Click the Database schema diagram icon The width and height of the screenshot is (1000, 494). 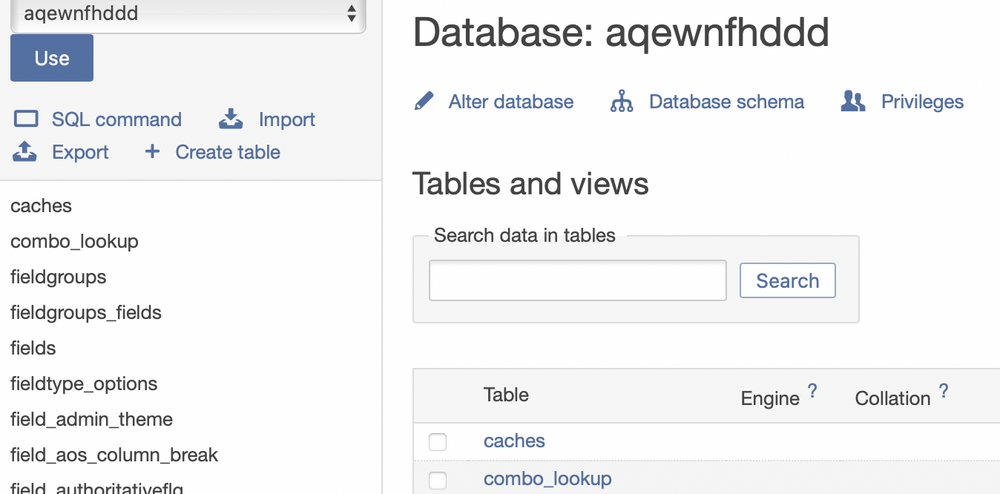(x=622, y=101)
